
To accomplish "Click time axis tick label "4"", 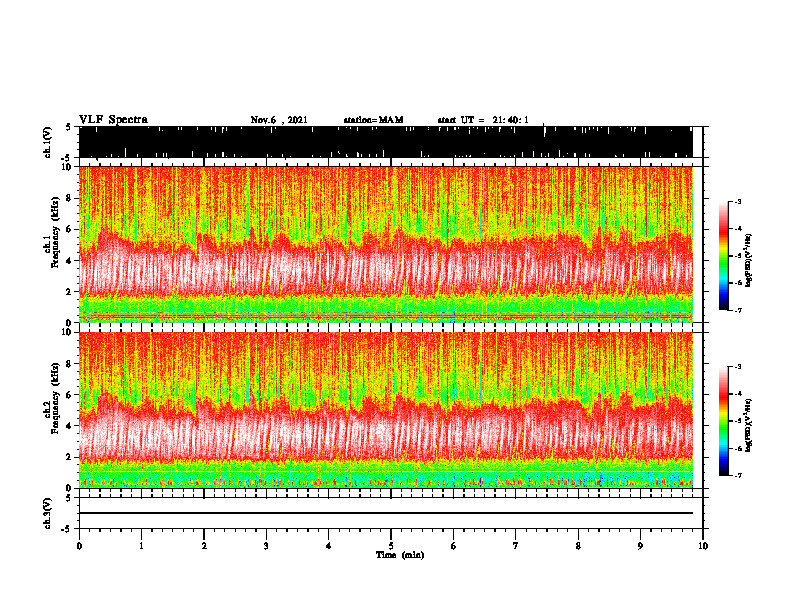I will click(x=329, y=546).
